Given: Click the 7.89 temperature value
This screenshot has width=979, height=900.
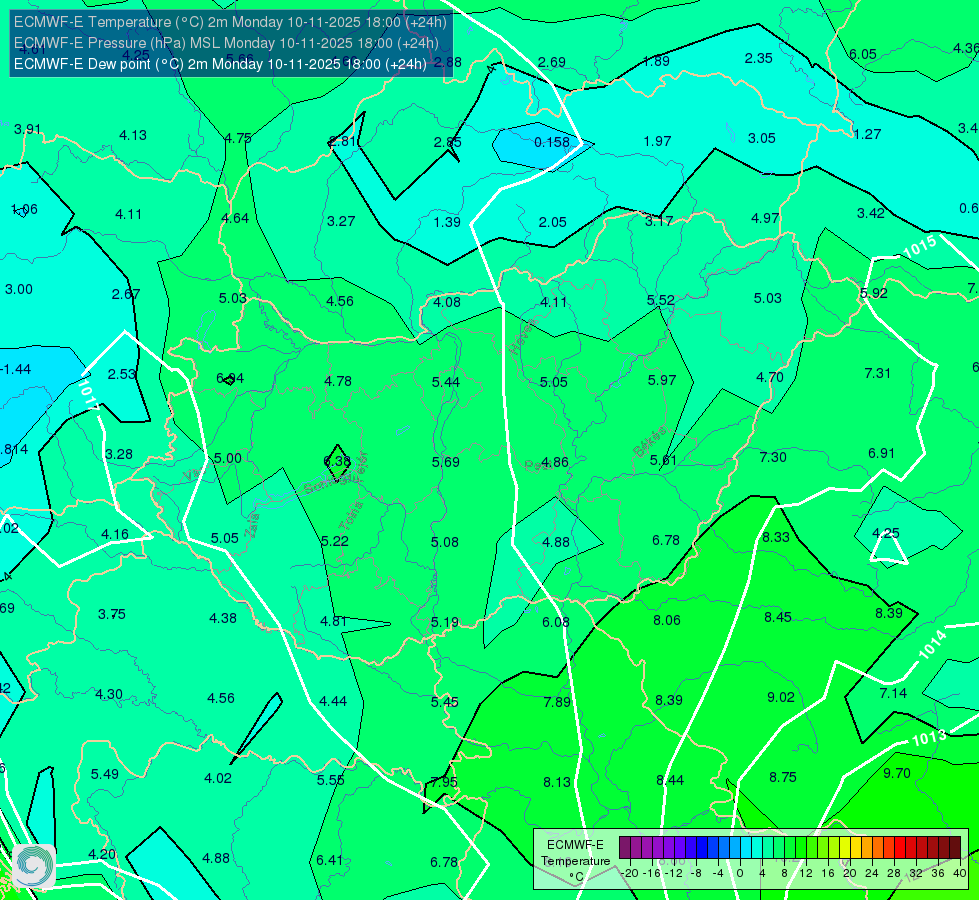Looking at the screenshot, I should point(557,702).
